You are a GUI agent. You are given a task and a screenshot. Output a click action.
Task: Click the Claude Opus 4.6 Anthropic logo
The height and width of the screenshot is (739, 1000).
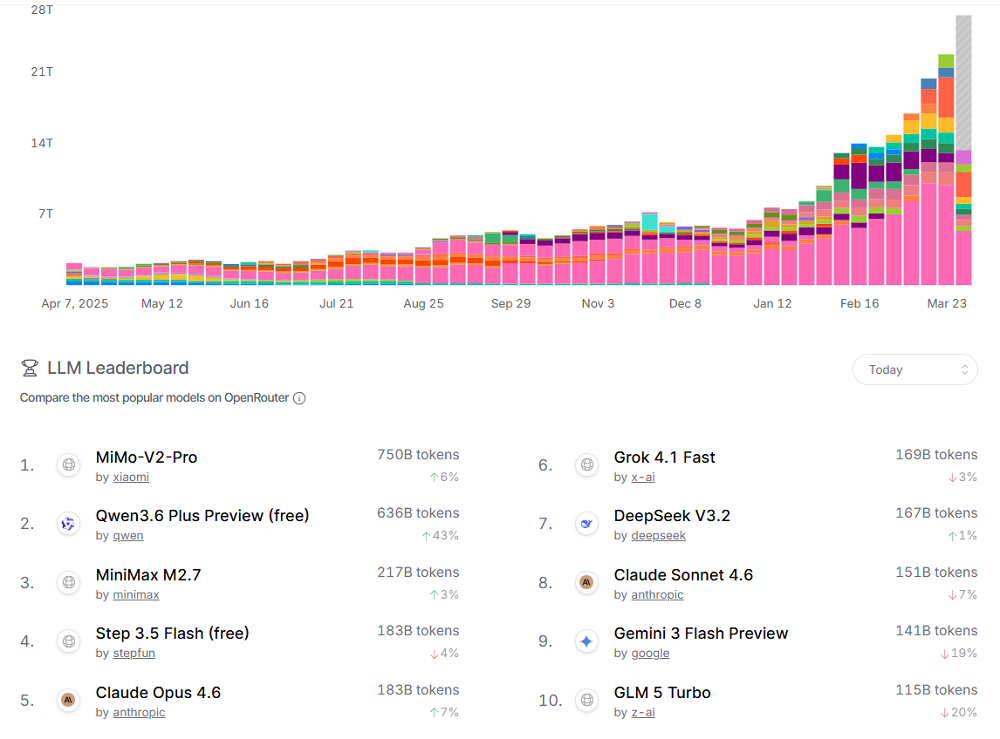68,700
